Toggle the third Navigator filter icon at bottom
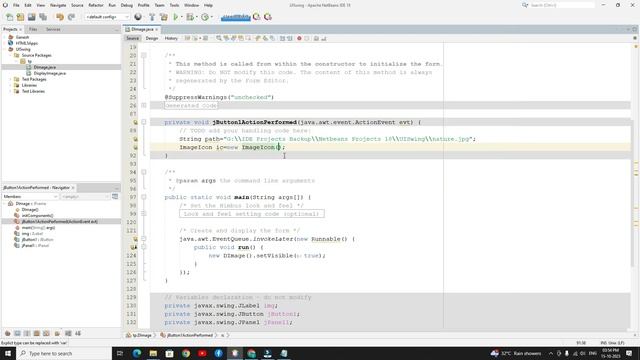This screenshot has width=640, height=360. pos(27,333)
